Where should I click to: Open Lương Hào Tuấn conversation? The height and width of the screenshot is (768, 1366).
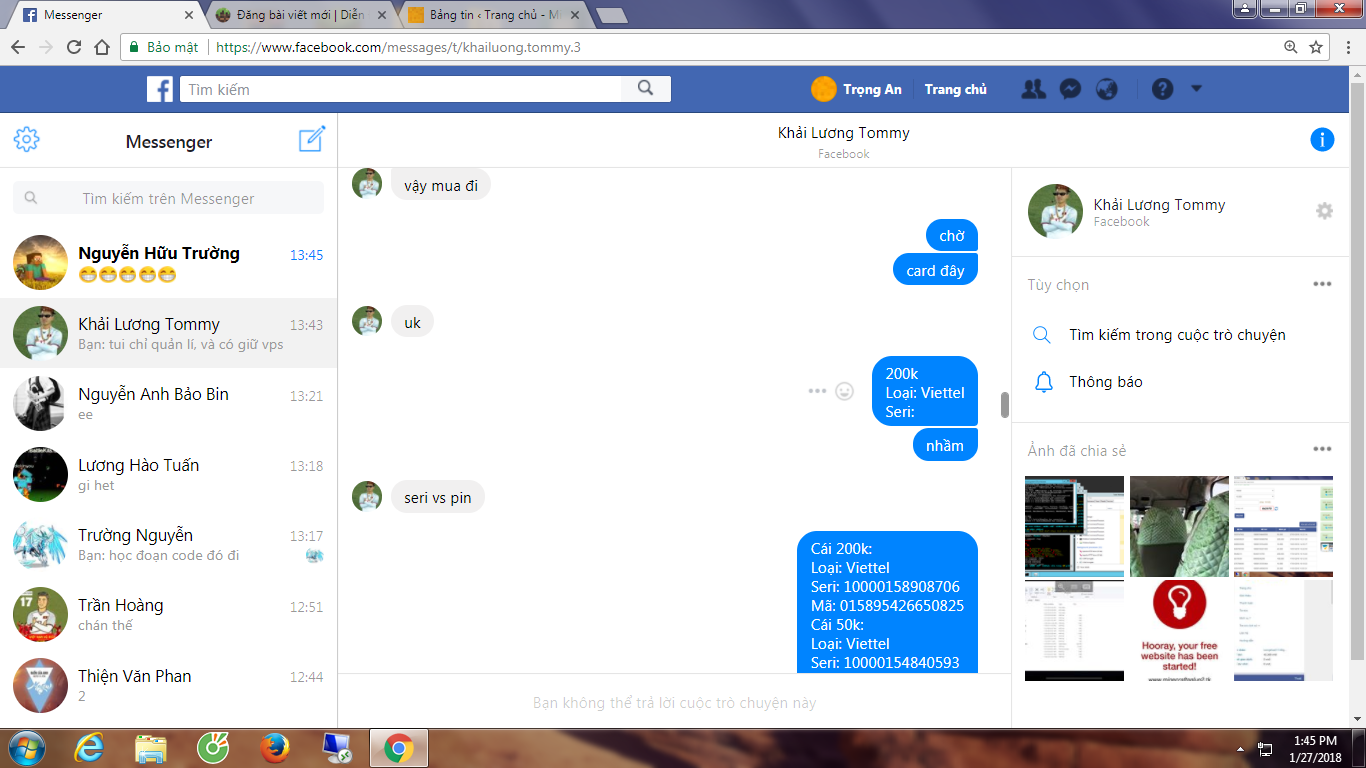pos(168,474)
